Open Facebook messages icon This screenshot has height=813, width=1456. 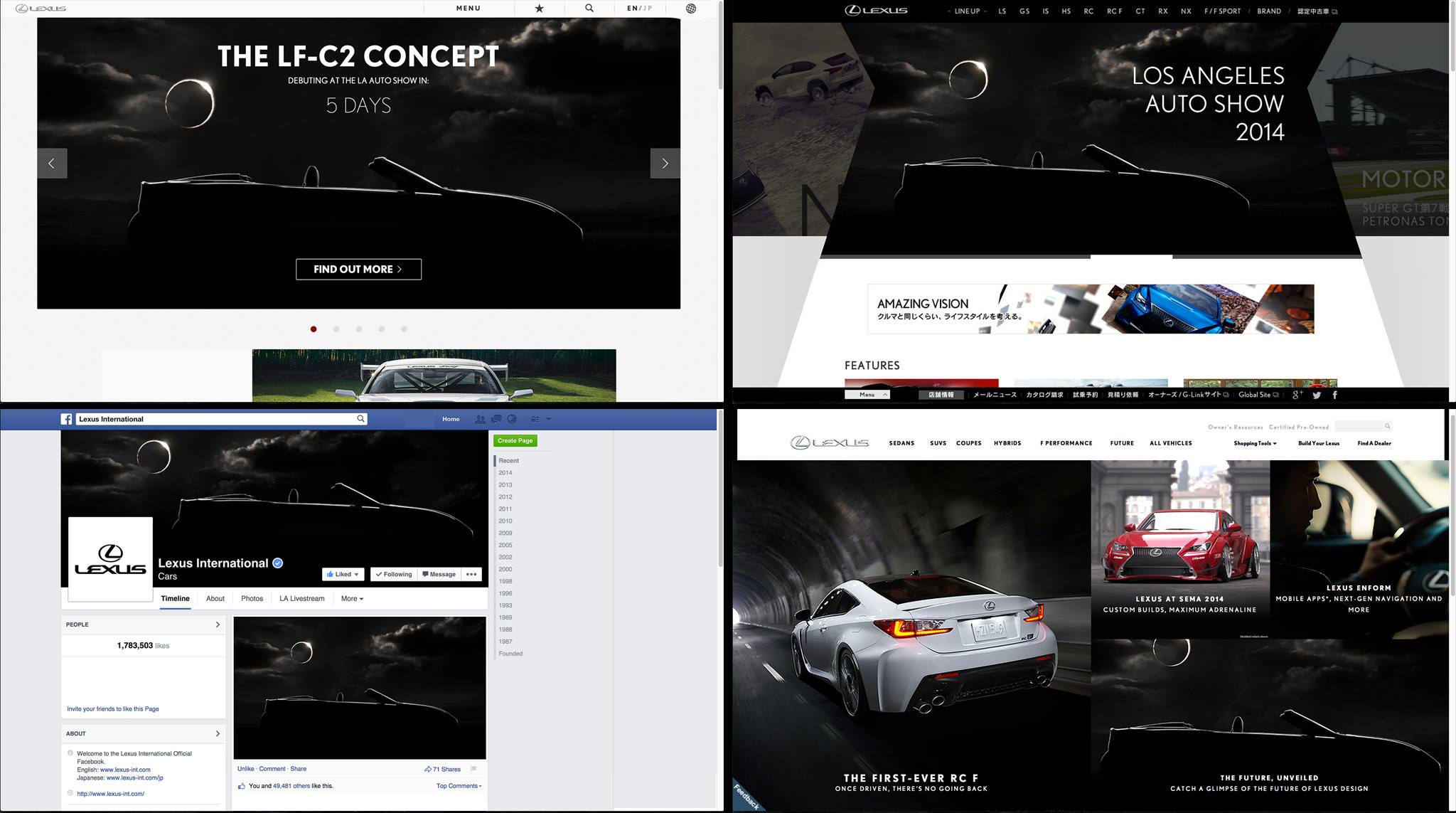pos(496,419)
